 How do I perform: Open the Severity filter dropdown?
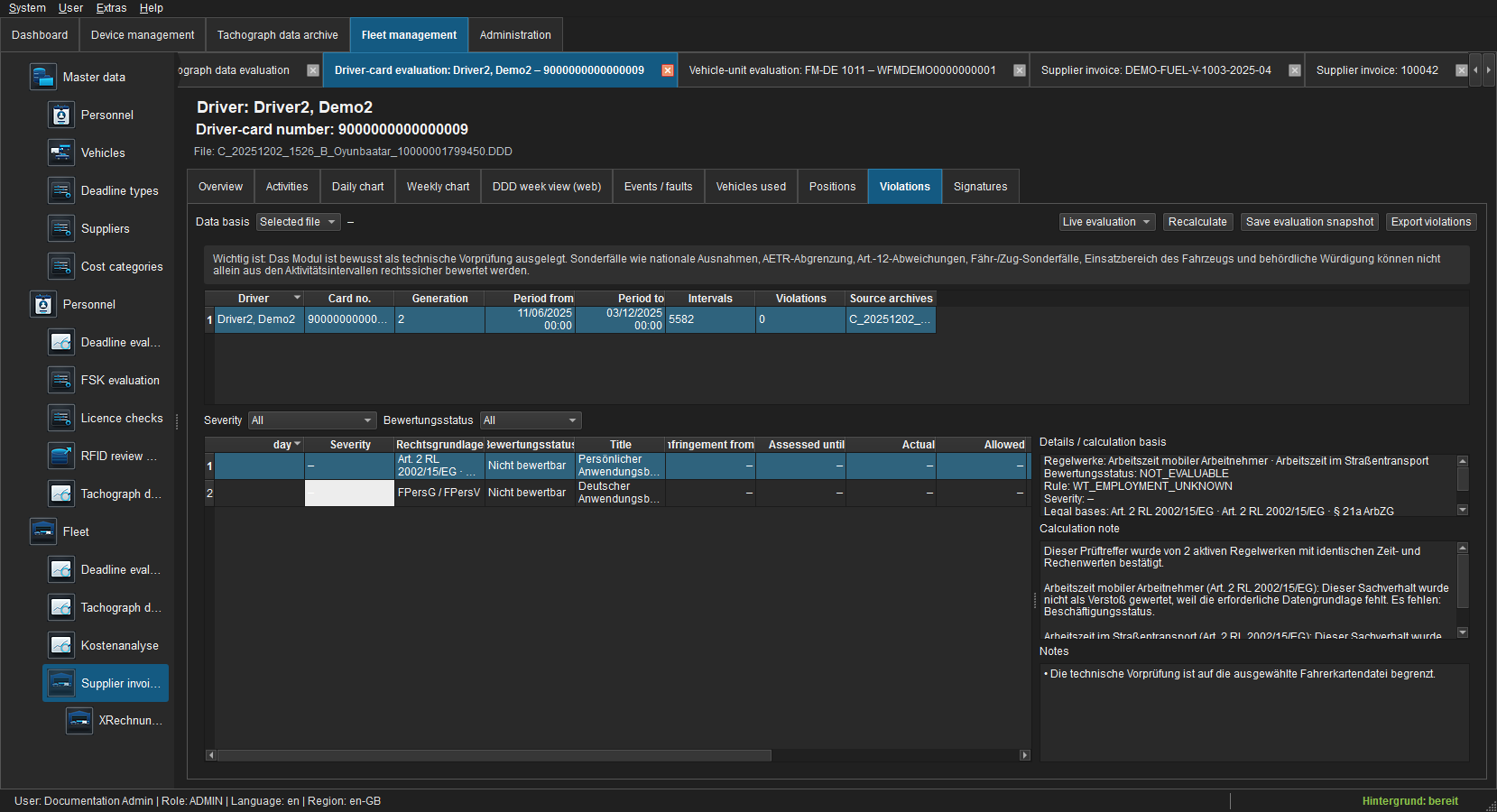(312, 420)
